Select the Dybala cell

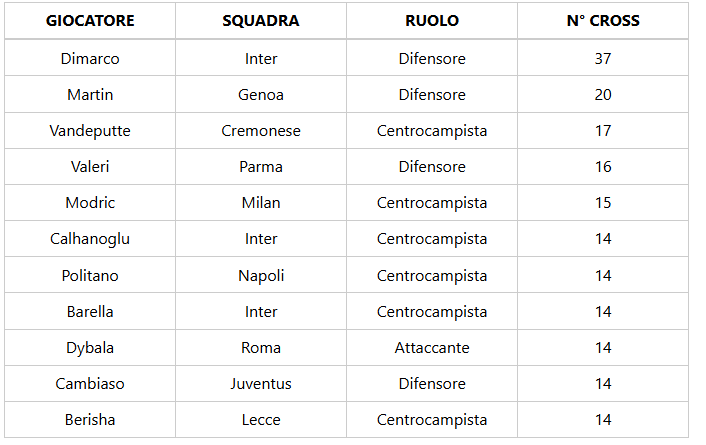pos(90,348)
